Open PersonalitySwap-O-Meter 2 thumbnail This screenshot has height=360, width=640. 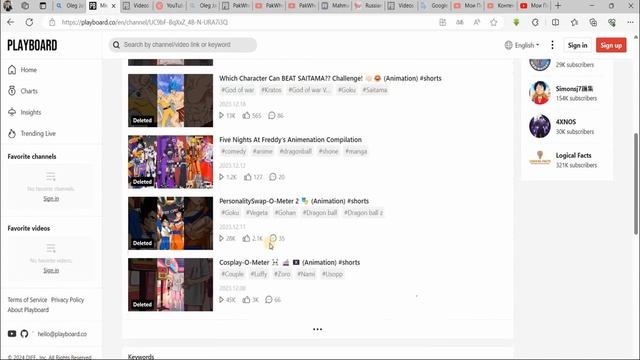[x=171, y=223]
